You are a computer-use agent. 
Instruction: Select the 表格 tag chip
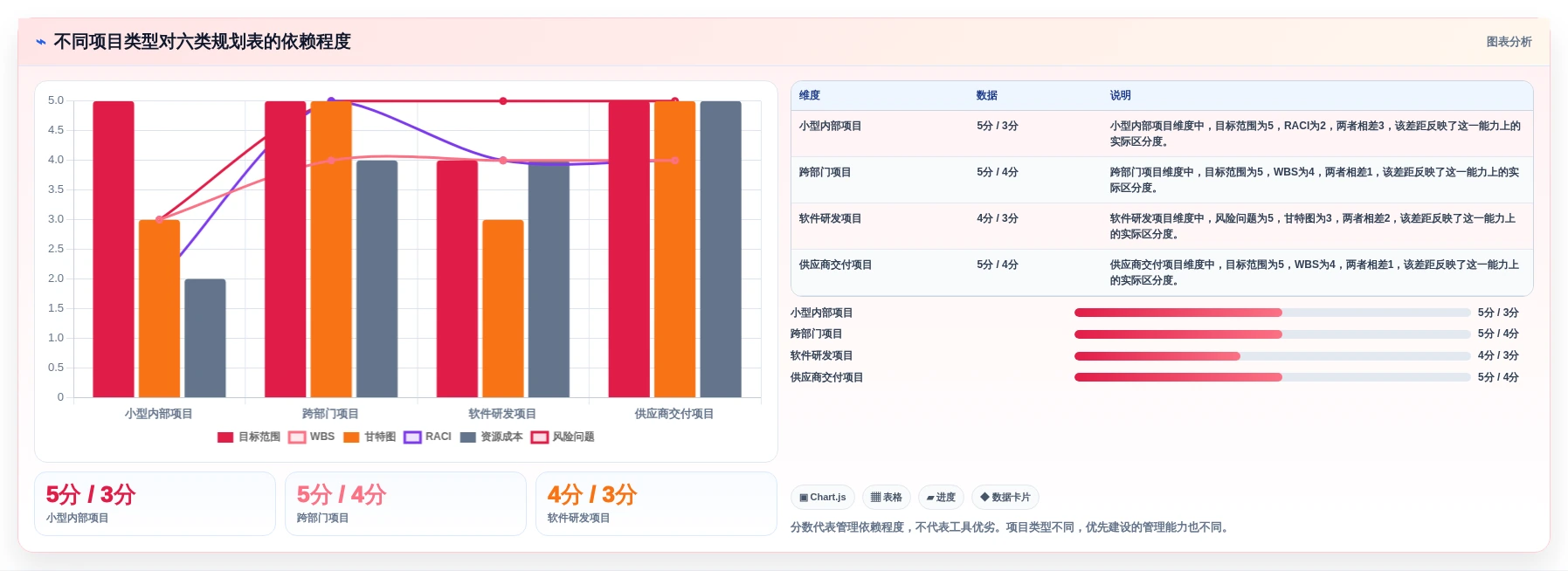[x=887, y=498]
